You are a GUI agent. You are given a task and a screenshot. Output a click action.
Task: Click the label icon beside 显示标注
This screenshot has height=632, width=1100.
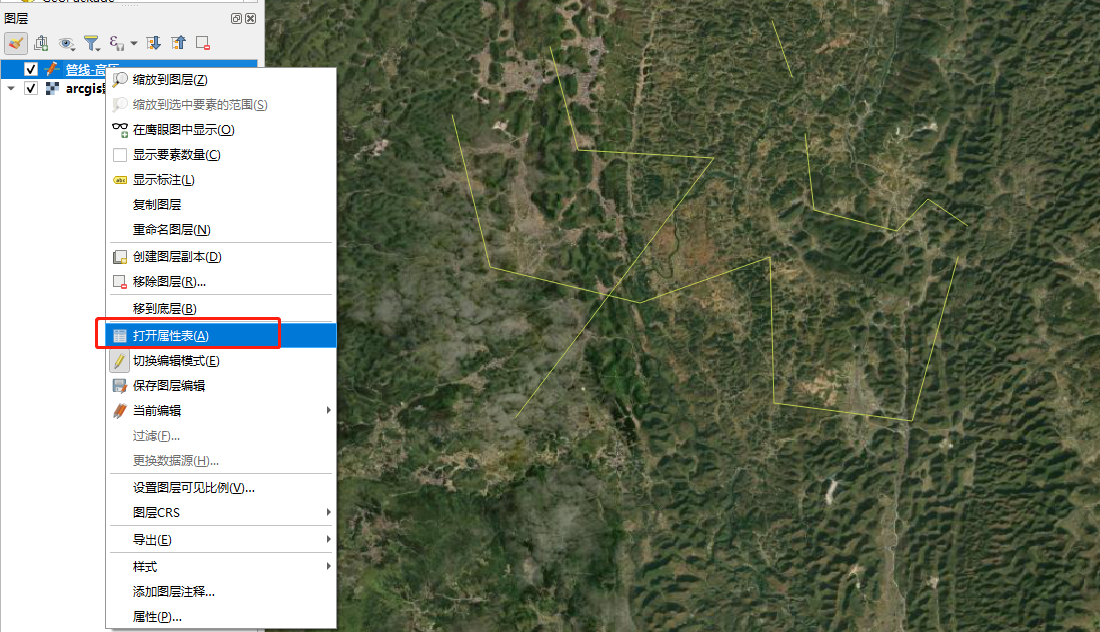coord(120,180)
